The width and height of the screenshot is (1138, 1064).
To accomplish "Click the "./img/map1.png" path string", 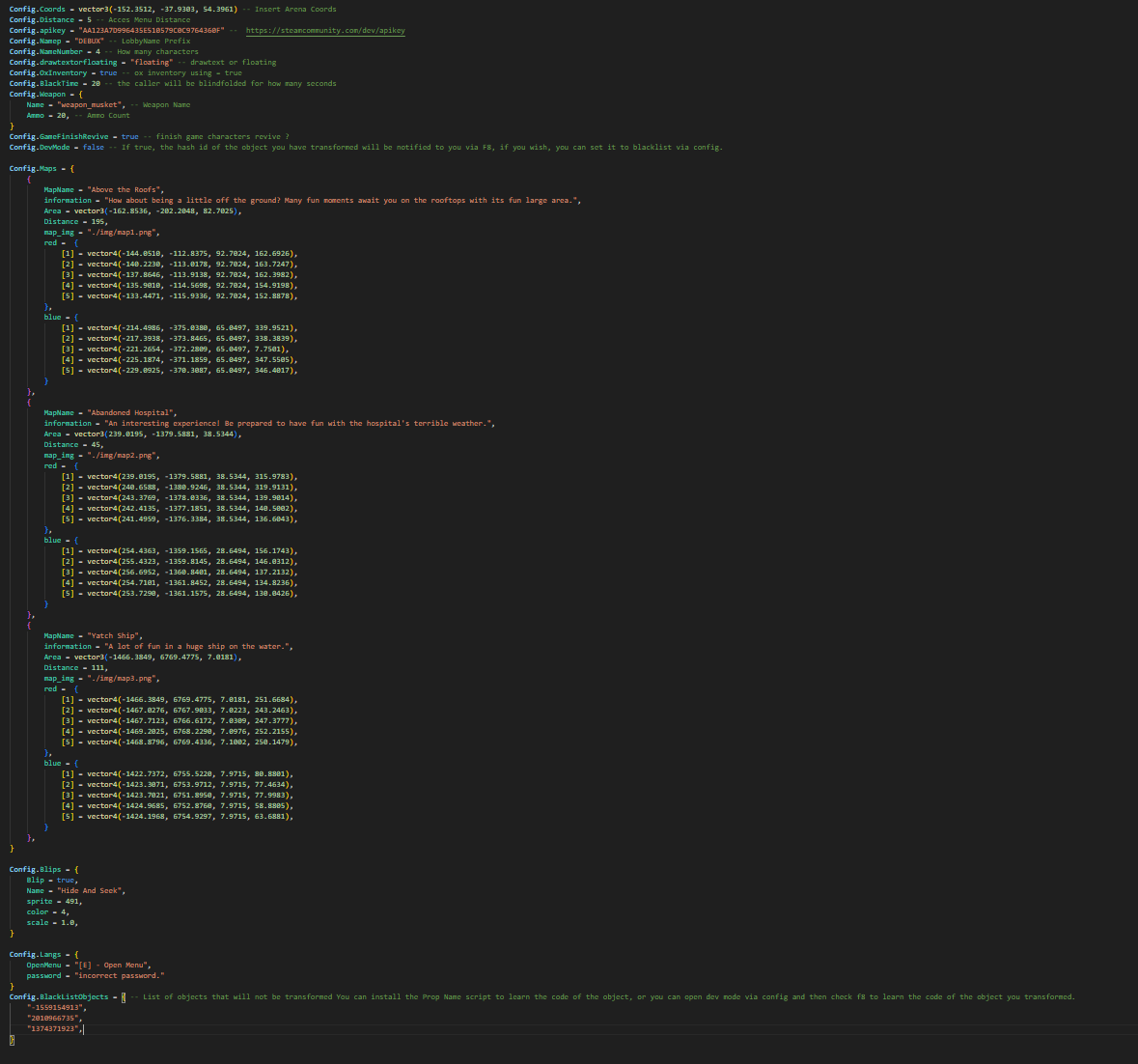I will tap(123, 233).
